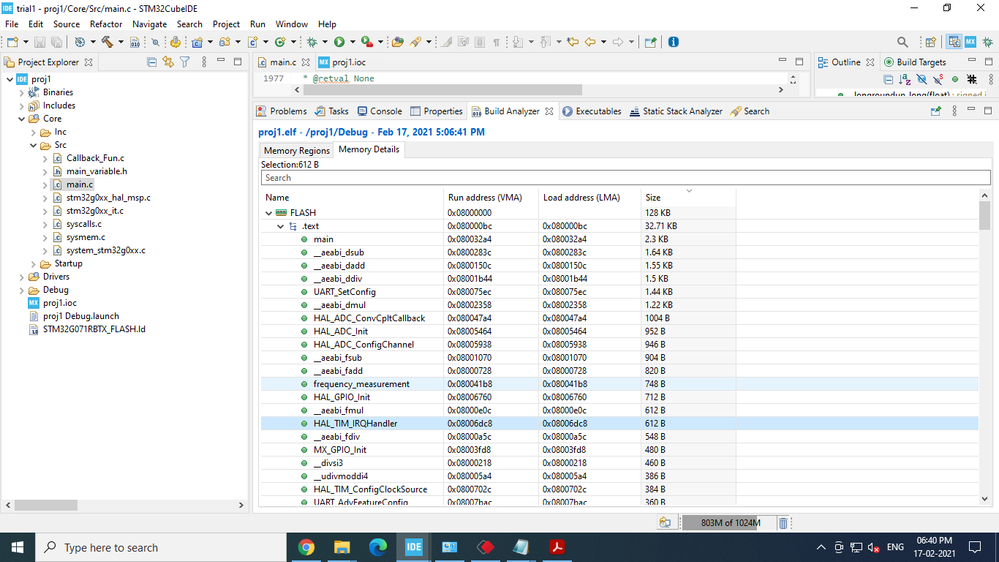Collapse the FLASH memory region row
Image resolution: width=999 pixels, height=562 pixels.
tap(268, 213)
